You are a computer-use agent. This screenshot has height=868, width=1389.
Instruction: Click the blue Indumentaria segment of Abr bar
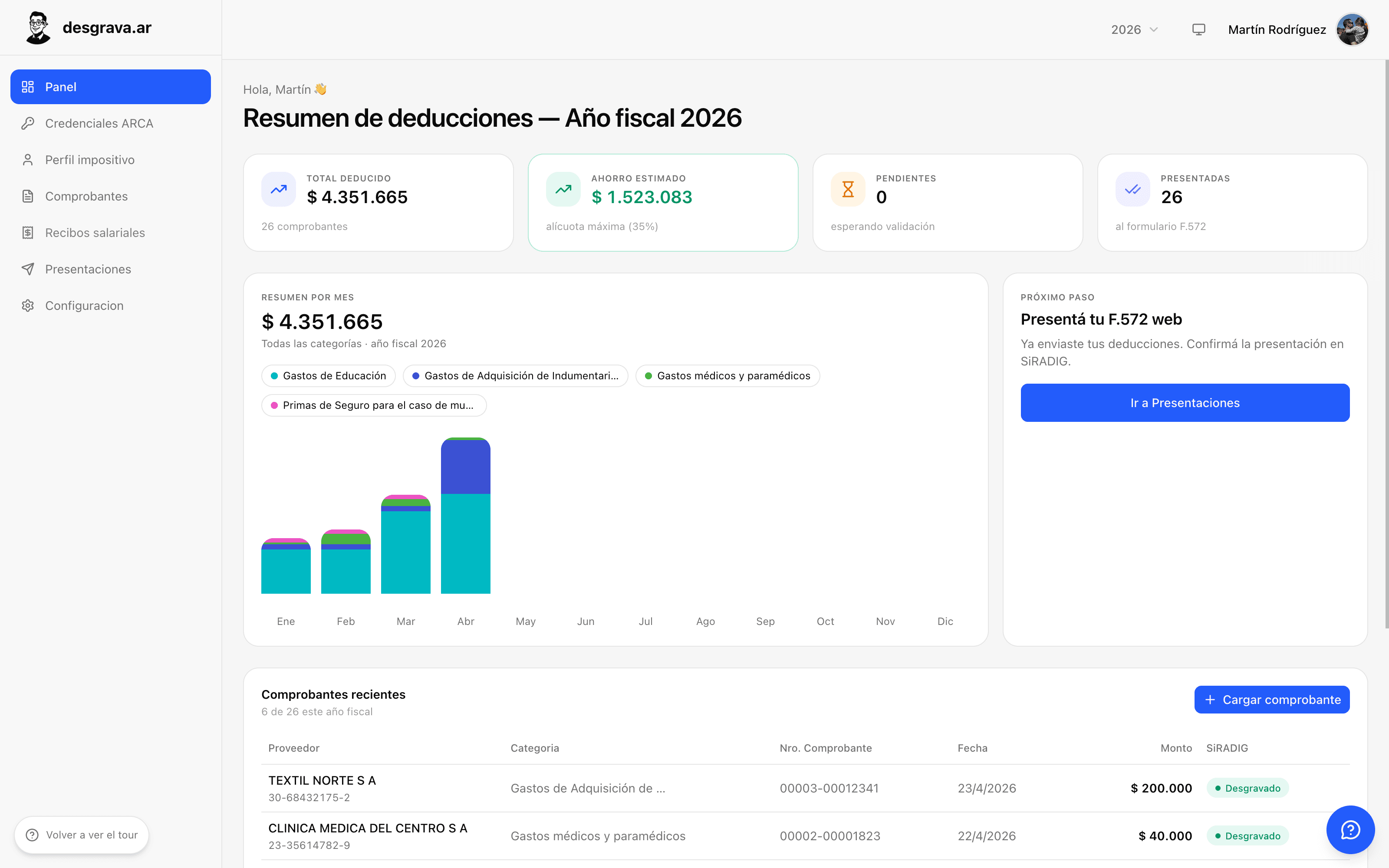(465, 467)
